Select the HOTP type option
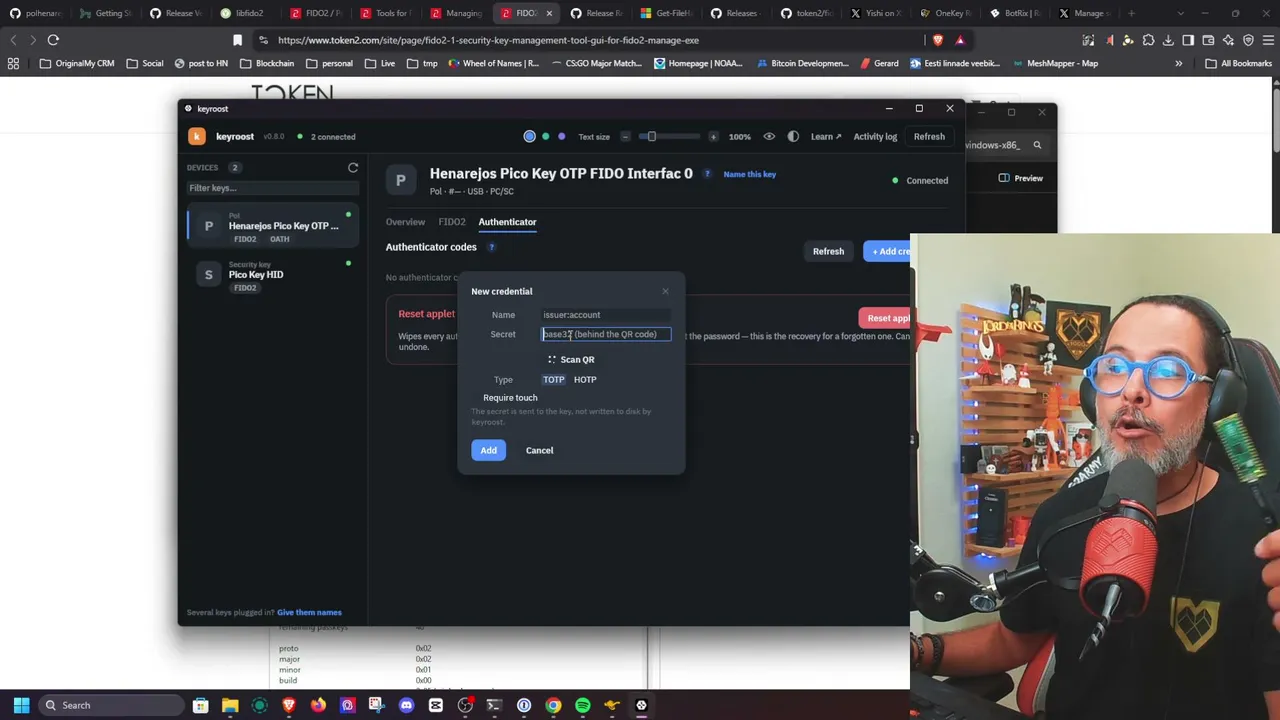 [585, 380]
